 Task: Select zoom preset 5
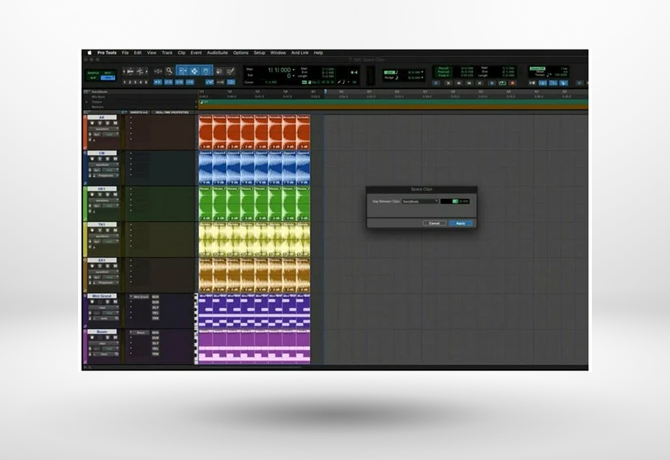tap(146, 82)
